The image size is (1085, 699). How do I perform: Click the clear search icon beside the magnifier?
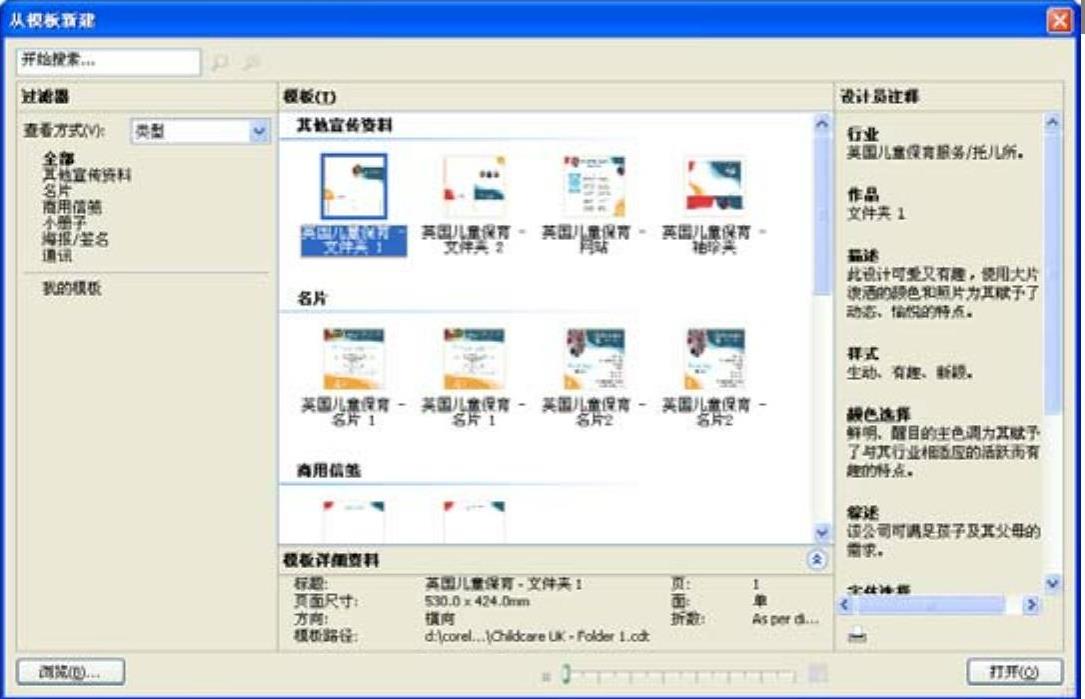(x=252, y=62)
